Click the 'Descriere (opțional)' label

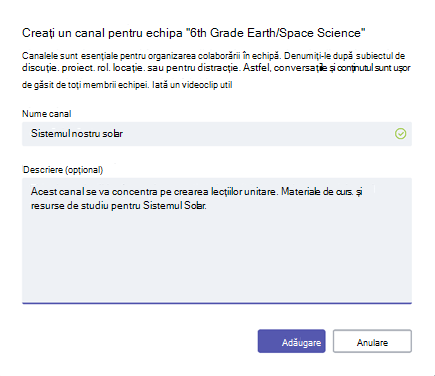tap(63, 170)
